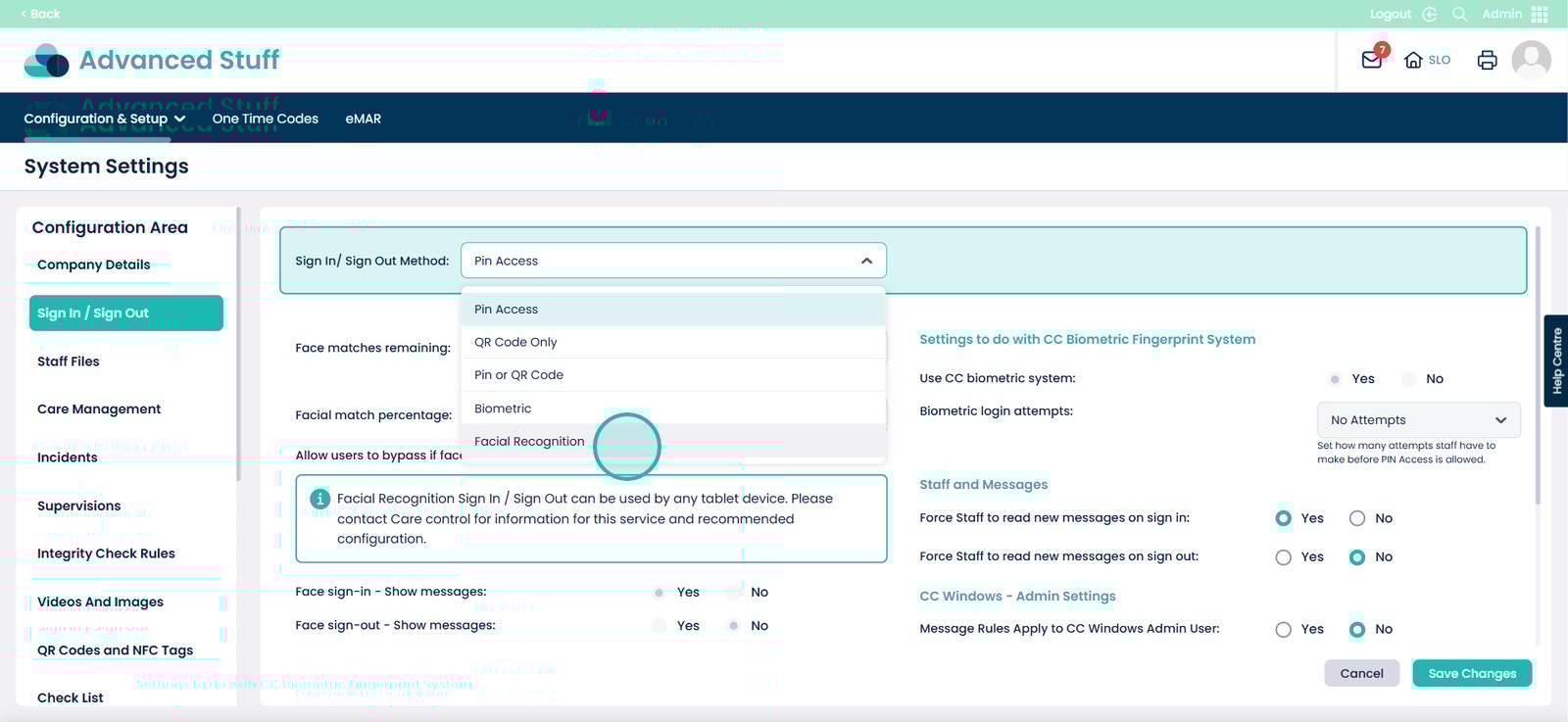This screenshot has width=1568, height=722.
Task: Open the One Time Codes tab
Action: (265, 119)
